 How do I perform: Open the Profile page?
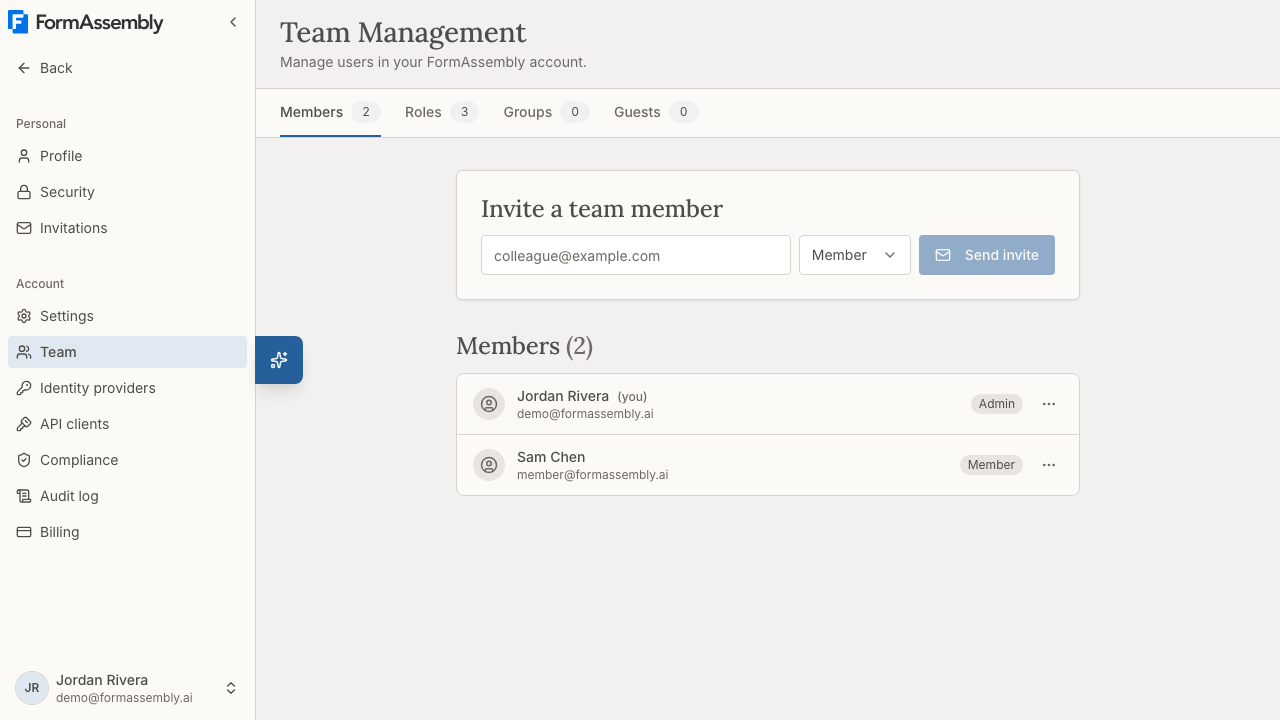click(x=127, y=156)
